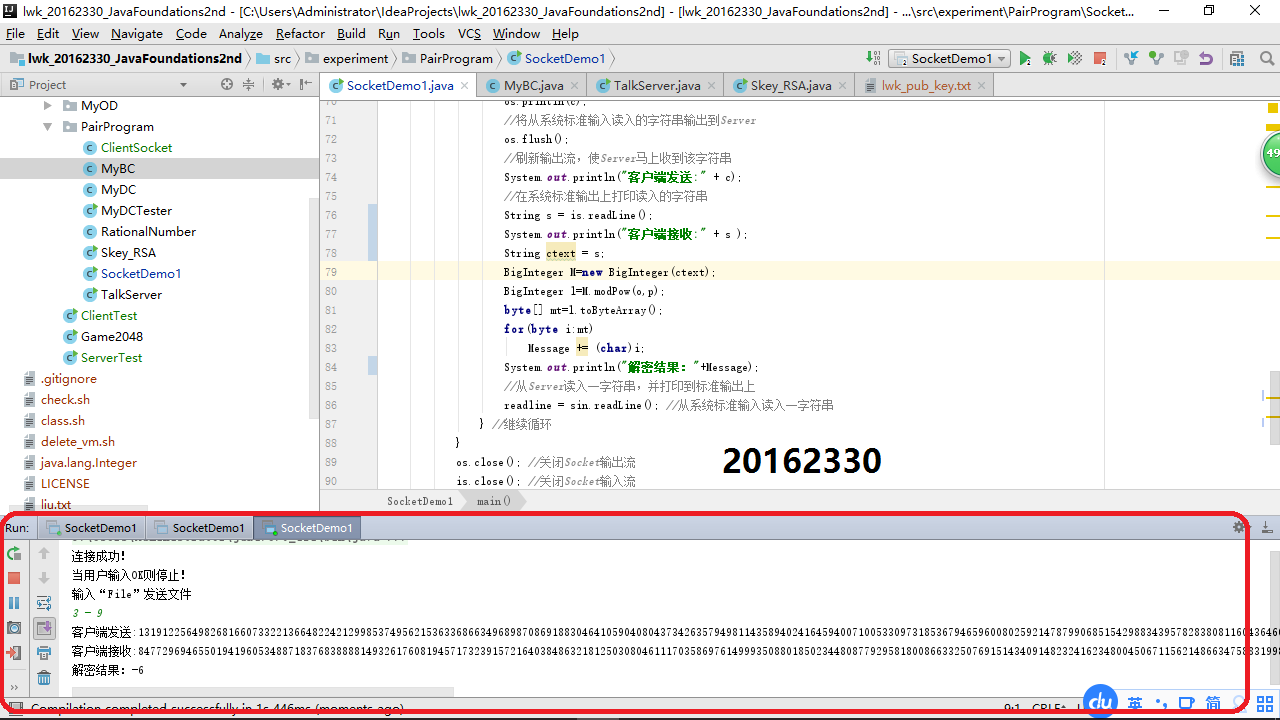
Task: Clear all console output with trash icon
Action: click(44, 678)
